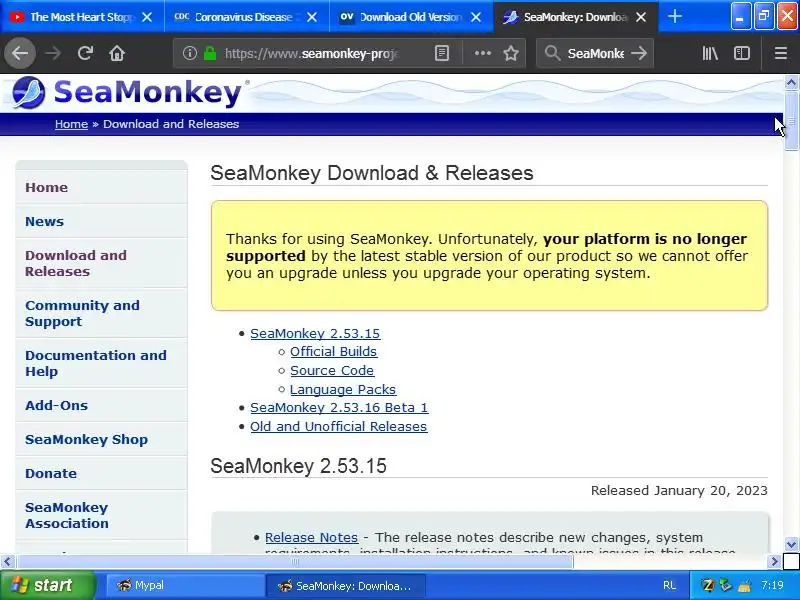Viewport: 800px width, 600px height.
Task: Click 'Released January 20, 2023' text
Action: point(679,491)
